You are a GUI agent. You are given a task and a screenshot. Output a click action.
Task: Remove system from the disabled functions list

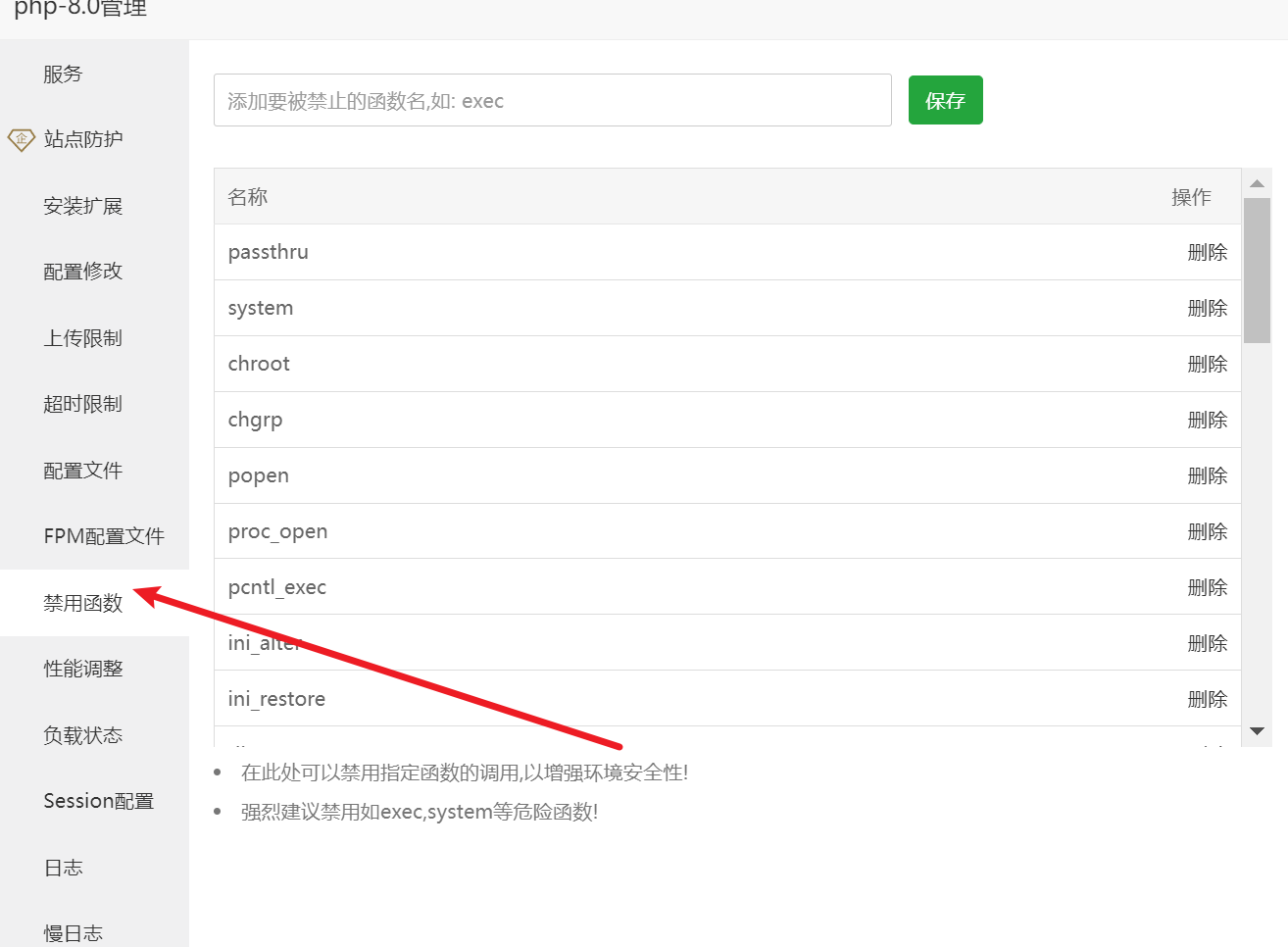(1207, 308)
